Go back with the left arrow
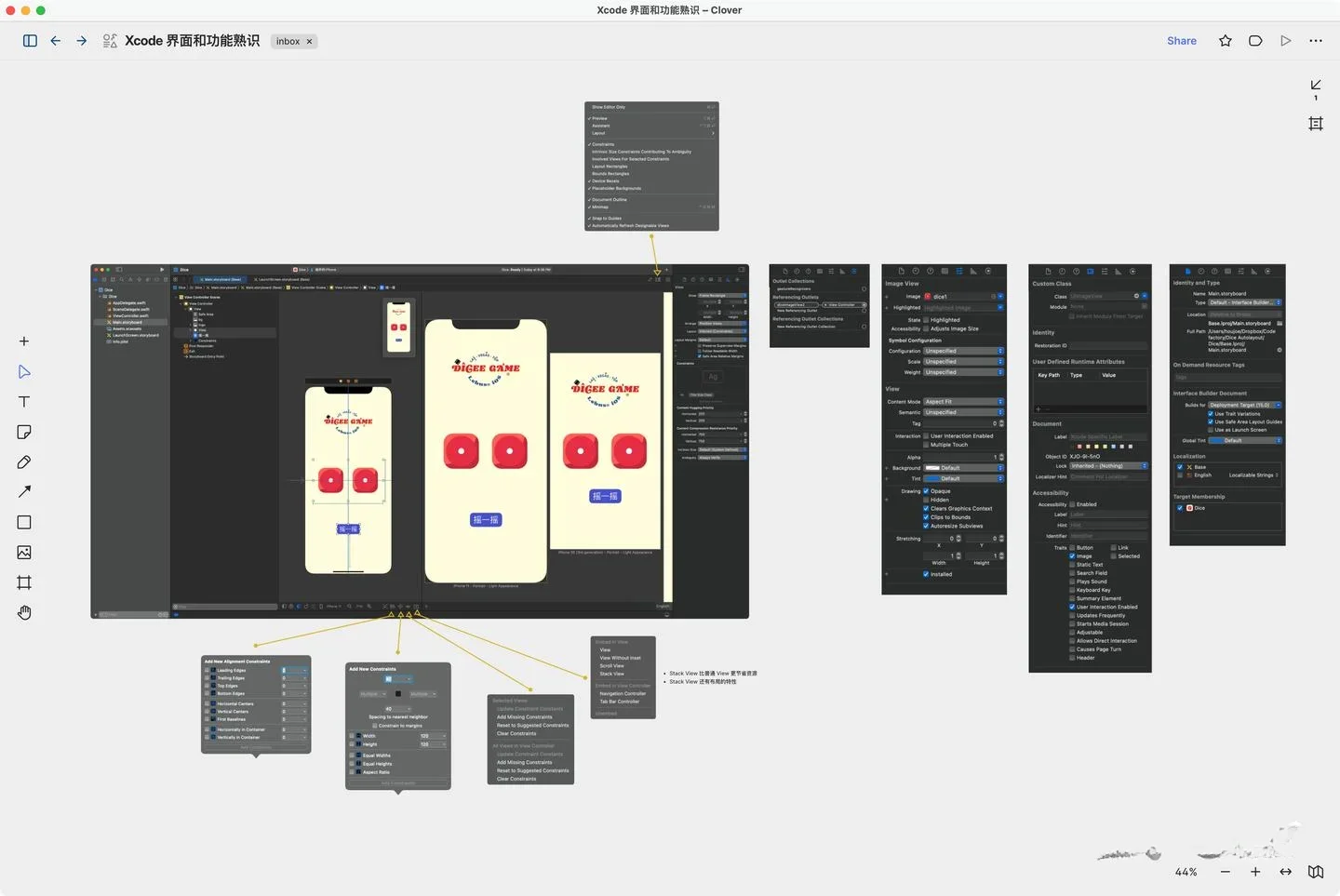1340x896 pixels. (x=56, y=41)
